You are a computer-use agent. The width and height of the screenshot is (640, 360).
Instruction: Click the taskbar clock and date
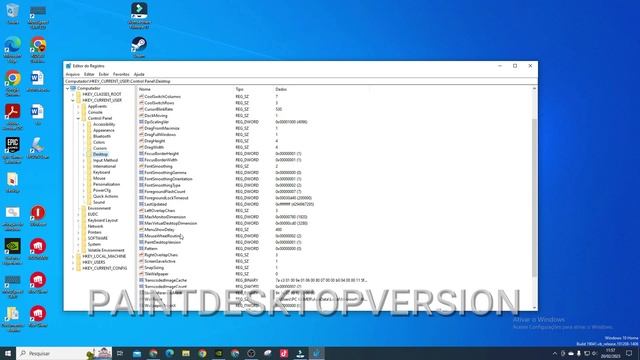(x=611, y=353)
